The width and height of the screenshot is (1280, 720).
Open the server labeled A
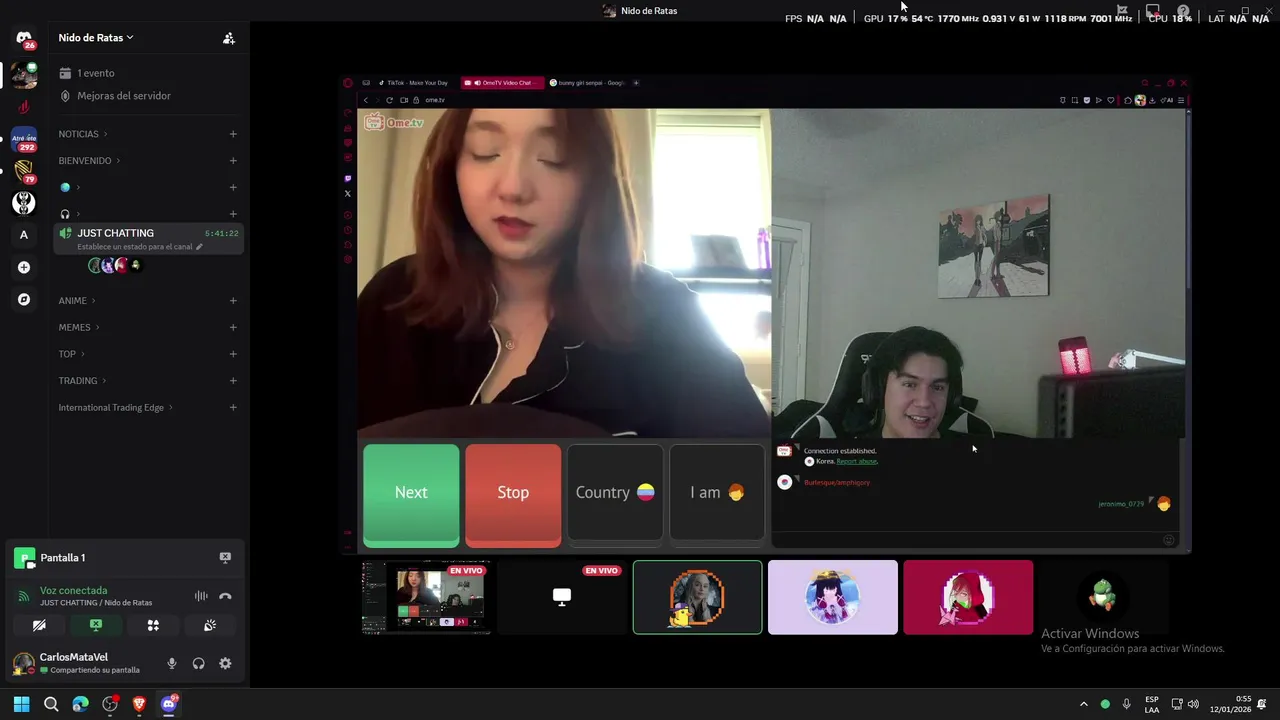(24, 235)
